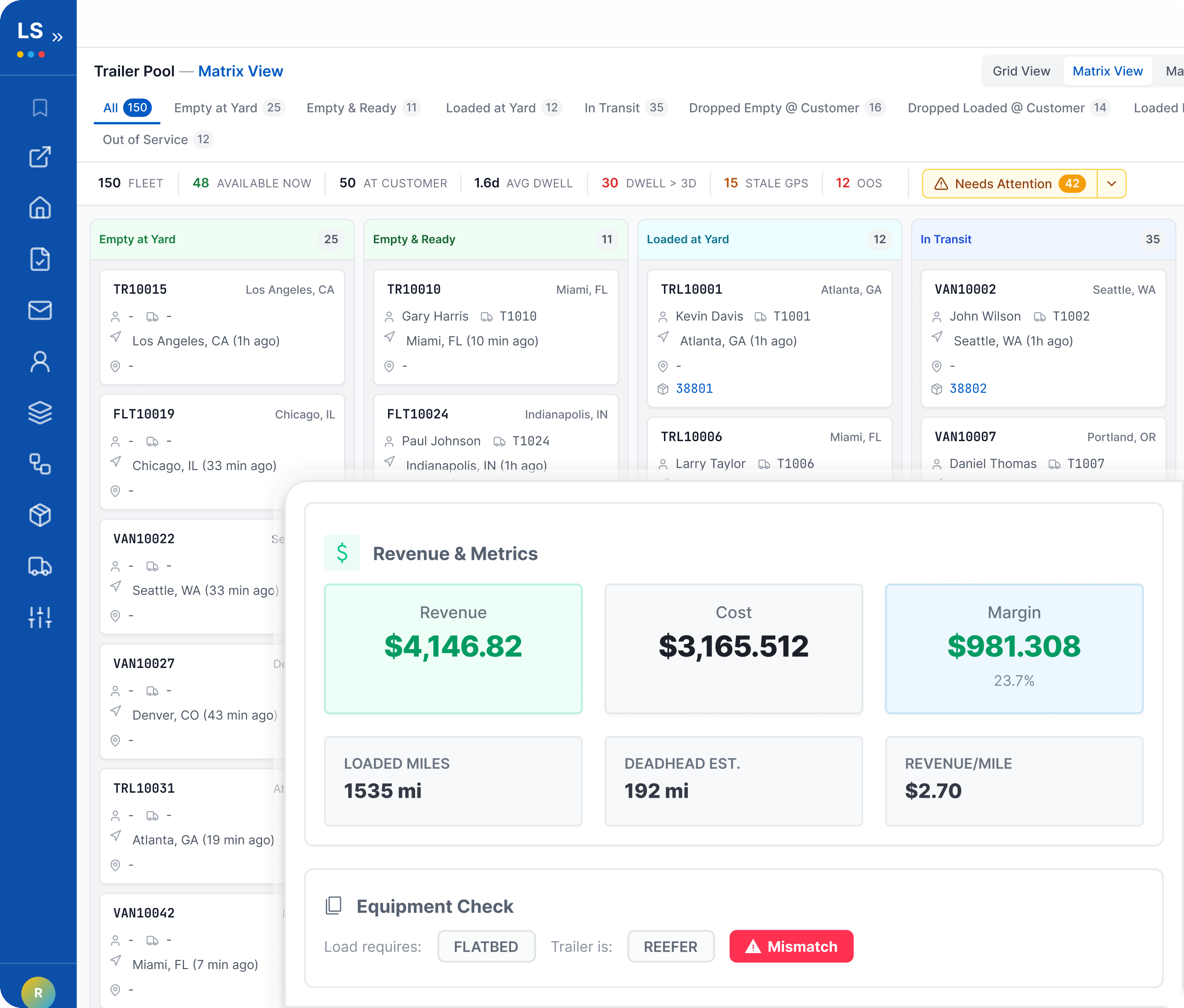Image resolution: width=1184 pixels, height=1008 pixels.
Task: Expand the Needs Attention dropdown arrow
Action: pos(1112,183)
